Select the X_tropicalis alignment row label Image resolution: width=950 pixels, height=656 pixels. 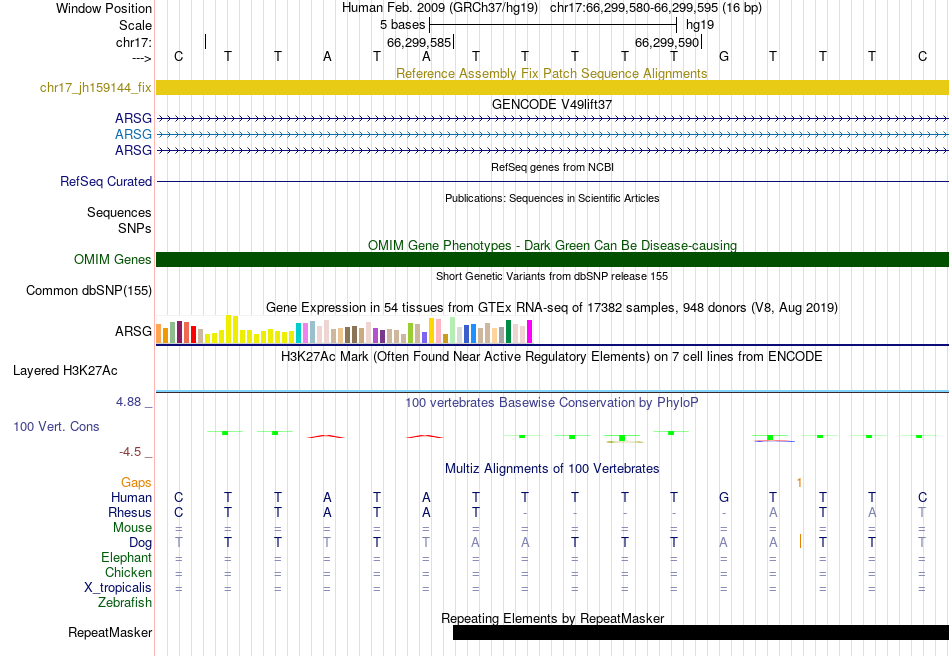coord(118,588)
